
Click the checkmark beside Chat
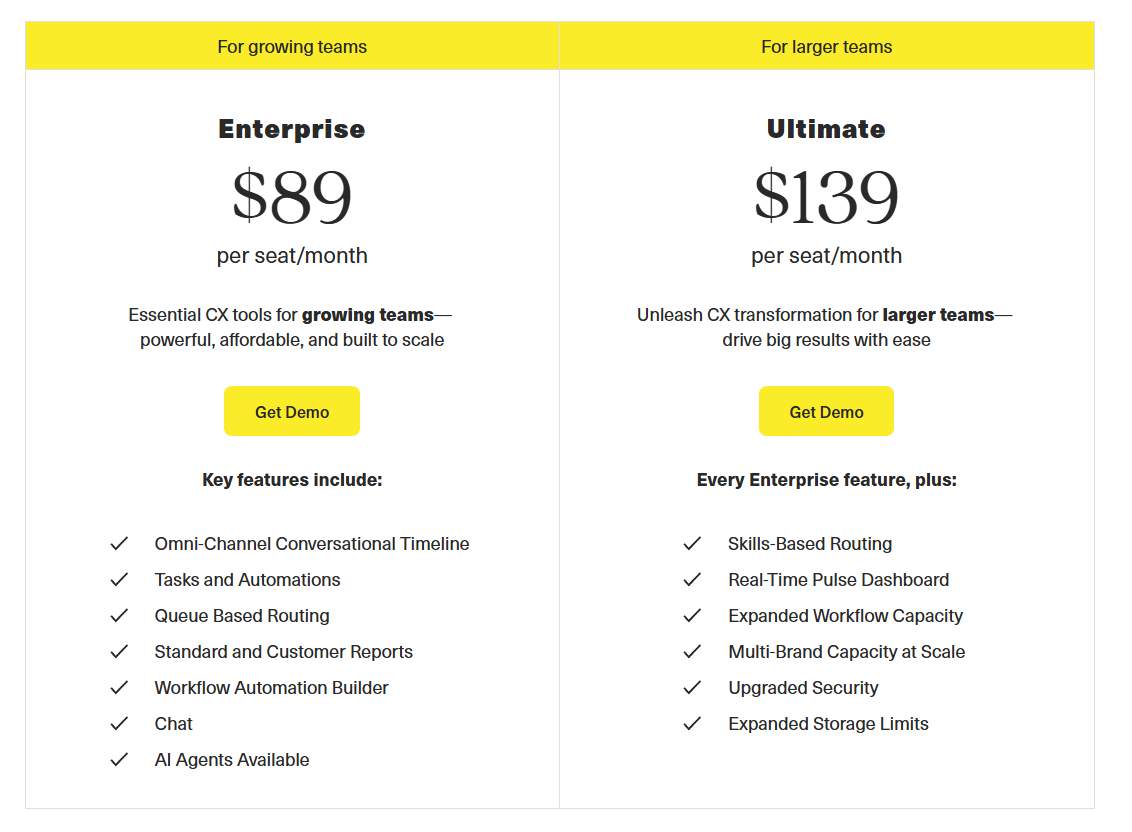pyautogui.click(x=119, y=724)
